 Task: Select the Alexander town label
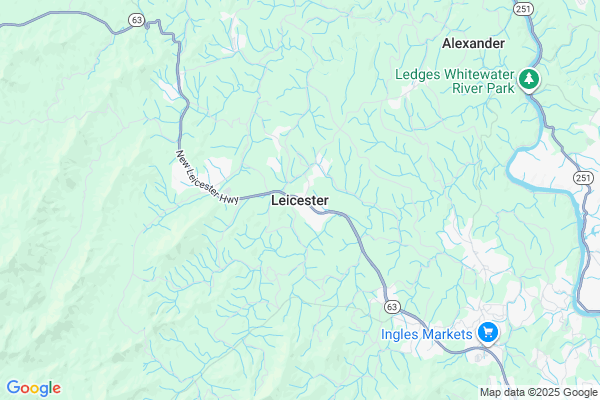tap(473, 43)
